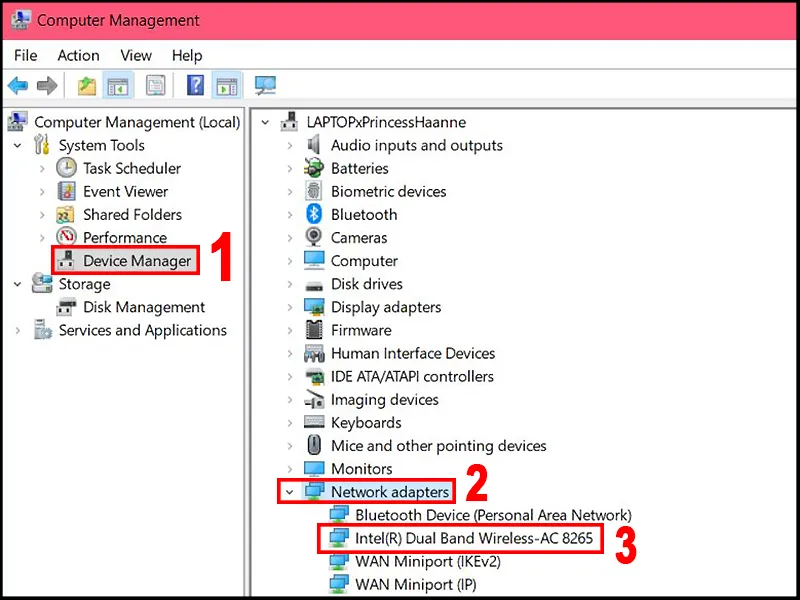Click the Help question mark toolbar icon

pos(195,85)
